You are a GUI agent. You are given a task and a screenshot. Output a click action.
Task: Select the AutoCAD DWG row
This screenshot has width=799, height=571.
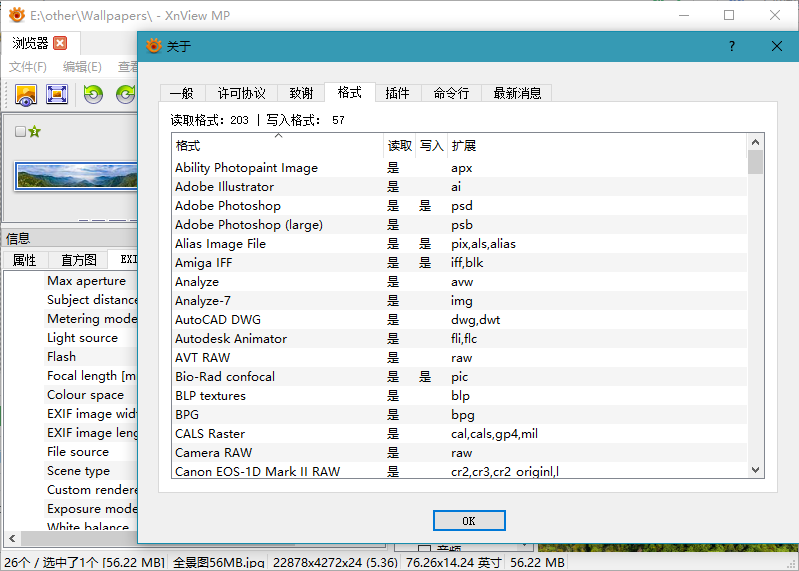coord(459,320)
